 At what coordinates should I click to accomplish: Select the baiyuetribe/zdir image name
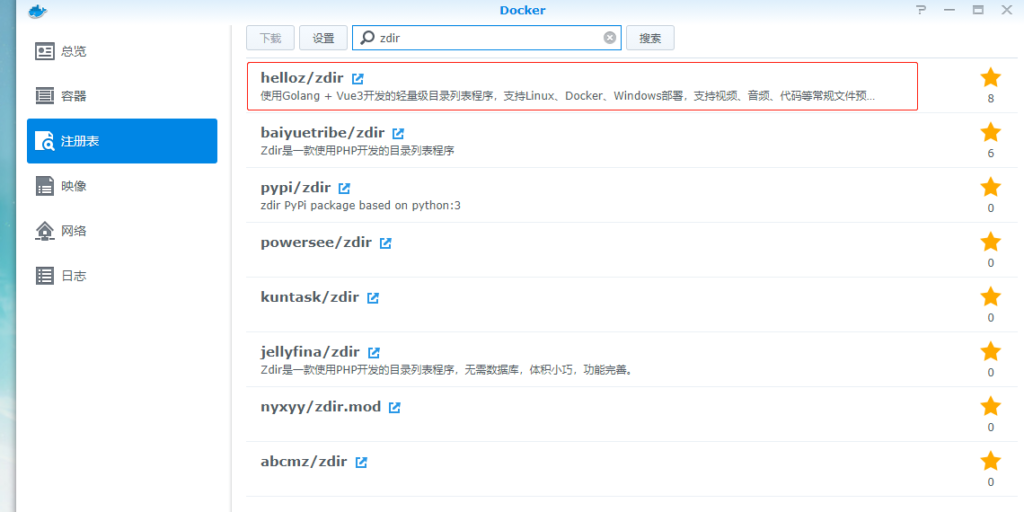click(323, 133)
